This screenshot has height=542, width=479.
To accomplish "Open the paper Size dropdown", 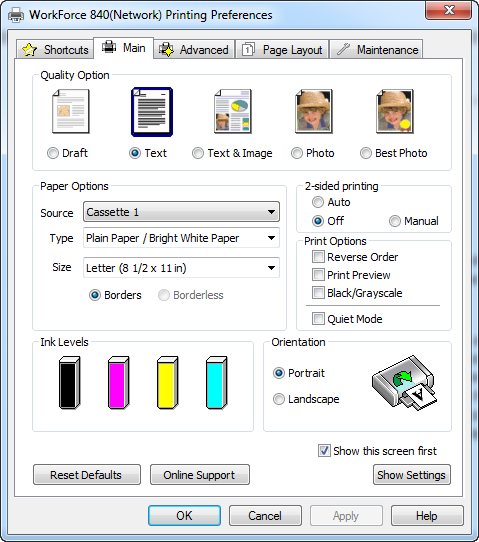I will (181, 268).
